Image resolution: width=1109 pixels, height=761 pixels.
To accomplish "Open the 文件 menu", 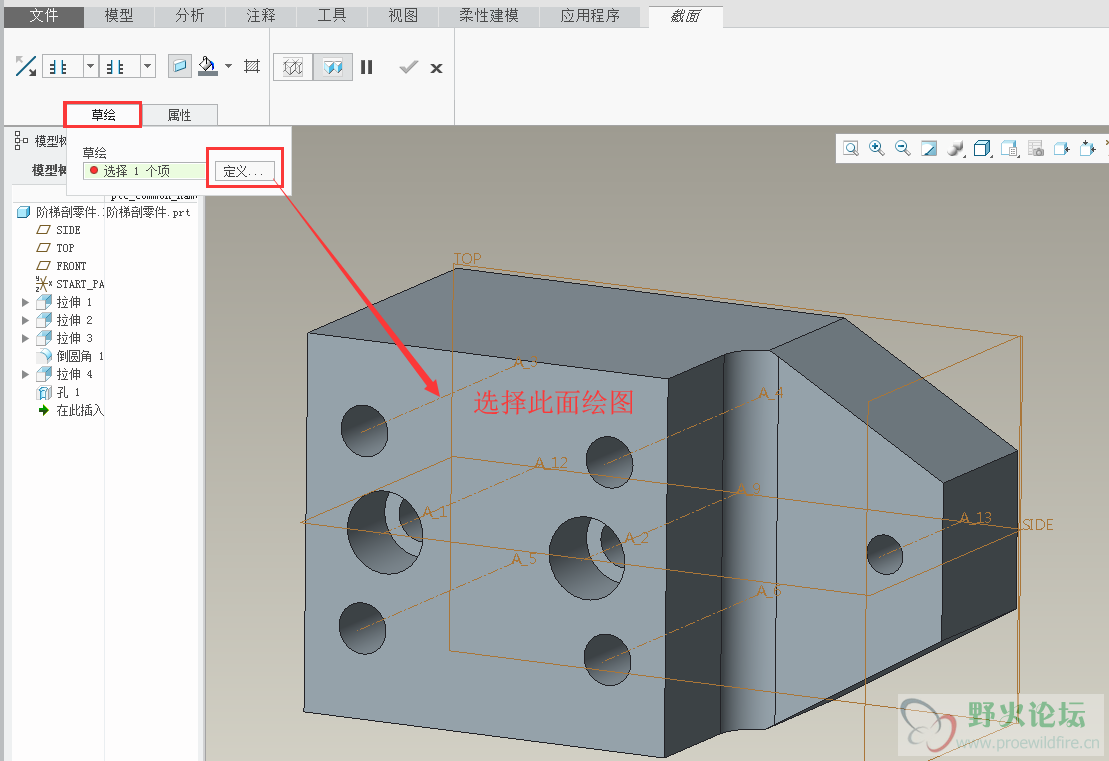I will [x=44, y=16].
